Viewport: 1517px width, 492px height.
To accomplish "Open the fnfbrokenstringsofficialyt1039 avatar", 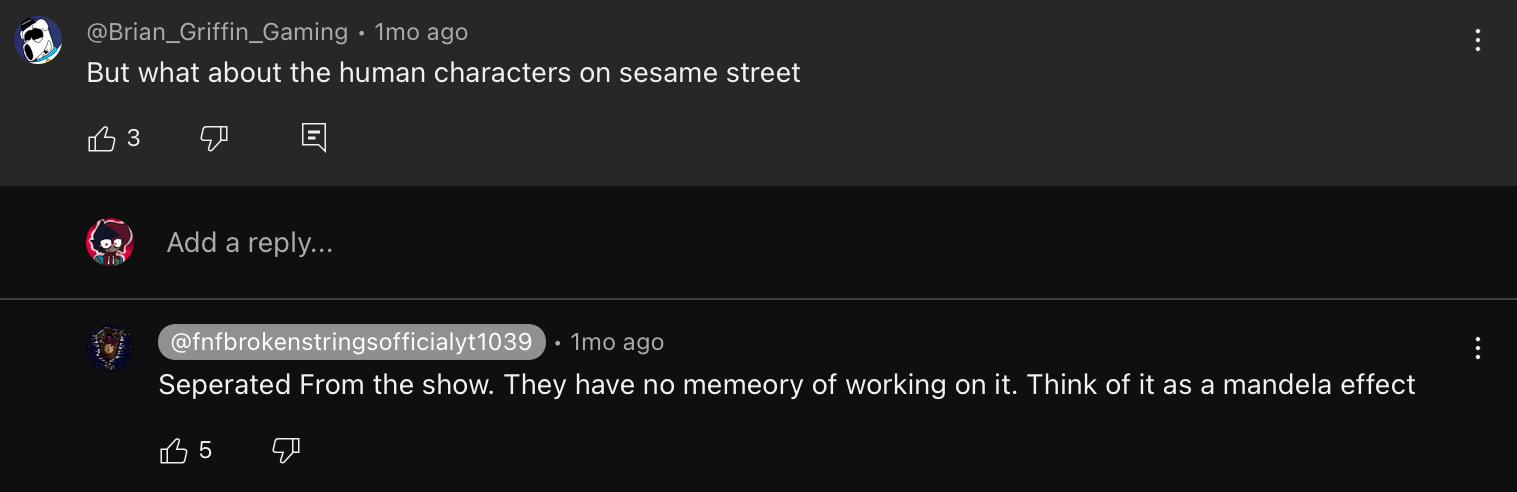I will pos(110,347).
